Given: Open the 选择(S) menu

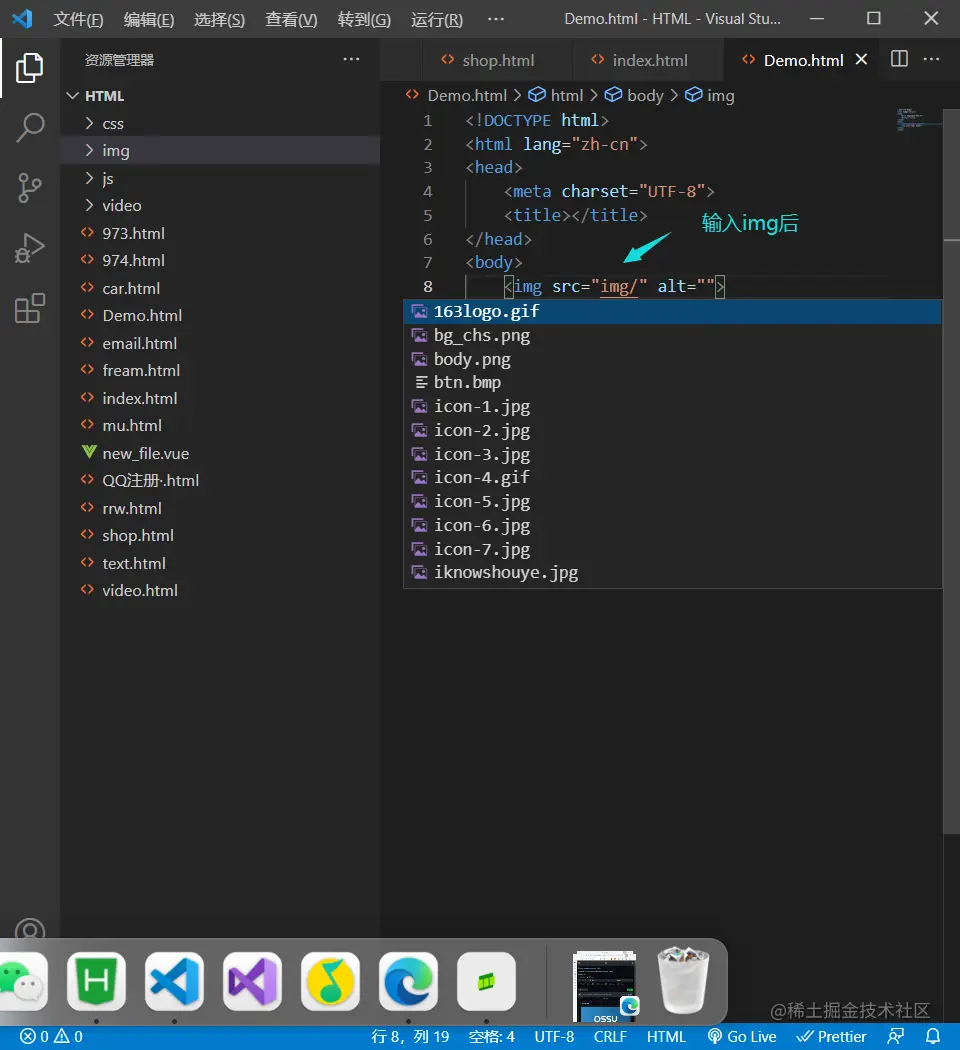Looking at the screenshot, I should coord(219,19).
